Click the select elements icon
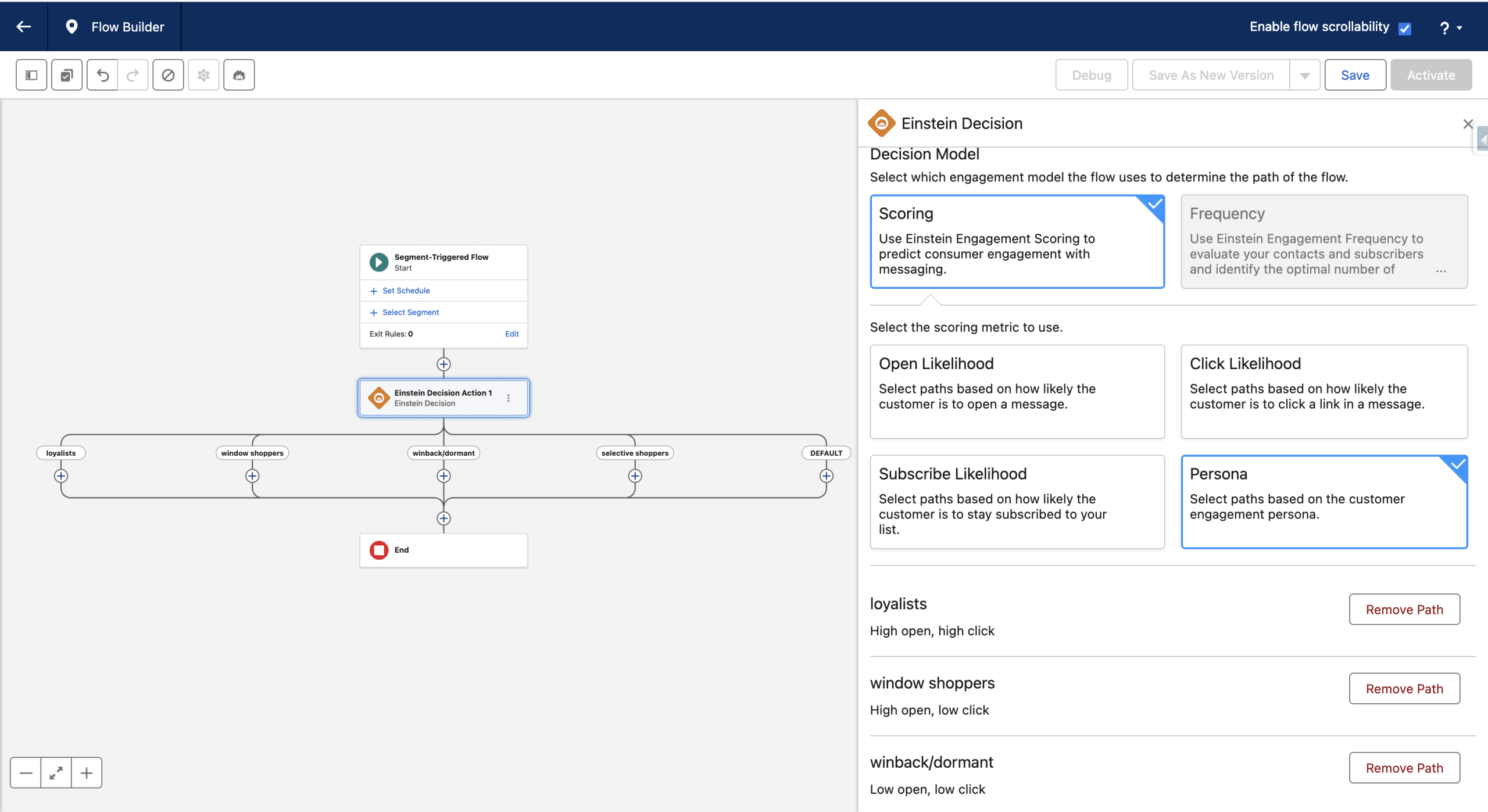Viewport: 1488px width, 812px height. (67, 75)
